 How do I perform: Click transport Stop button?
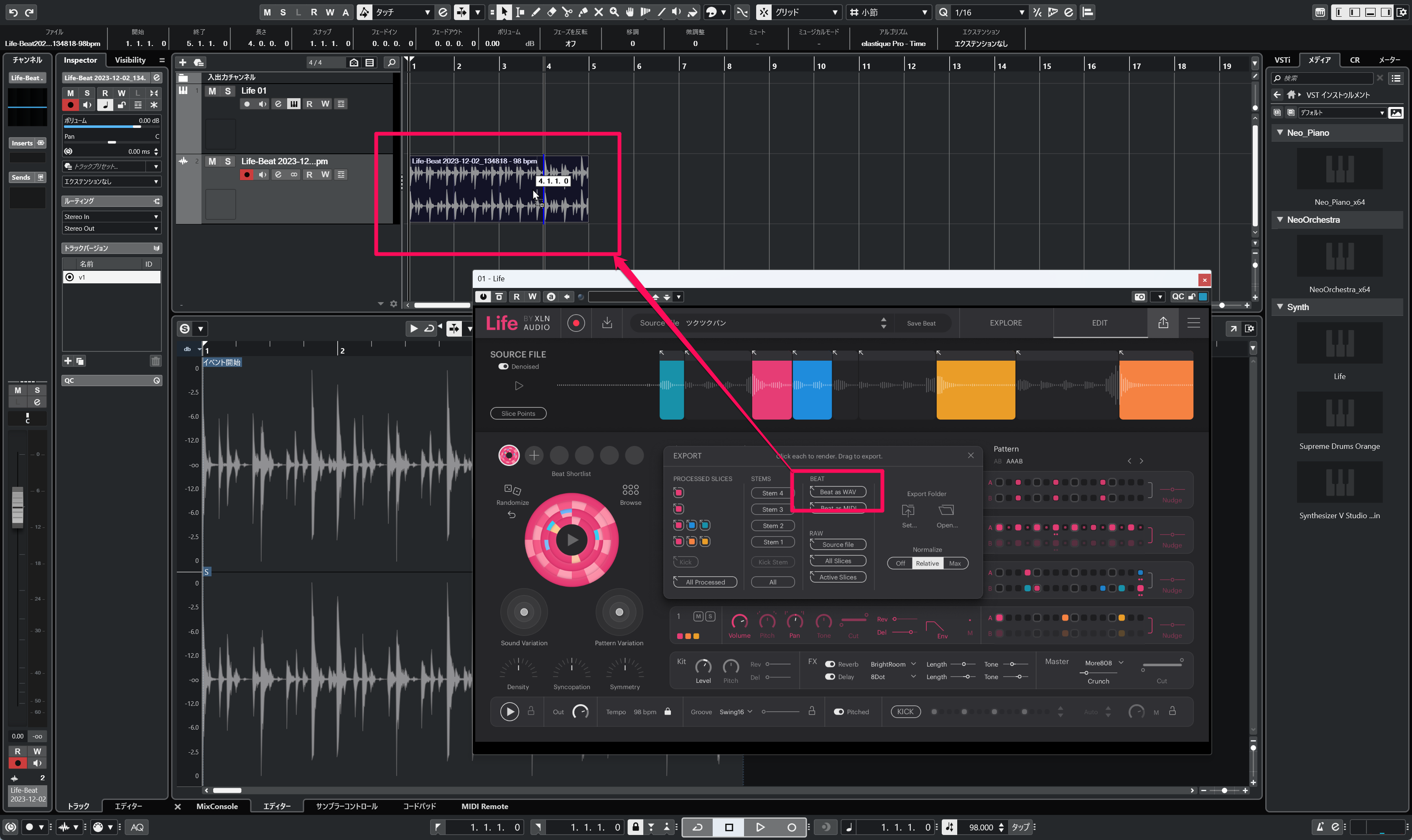pyautogui.click(x=729, y=827)
